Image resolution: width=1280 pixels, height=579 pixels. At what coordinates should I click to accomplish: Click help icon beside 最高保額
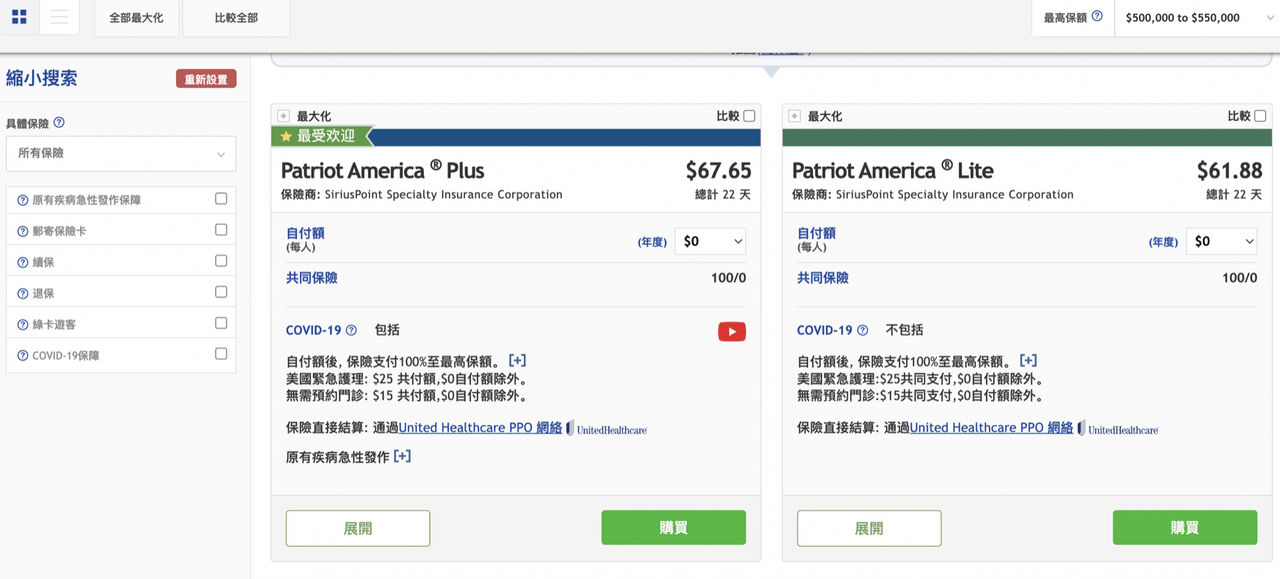coord(1097,17)
